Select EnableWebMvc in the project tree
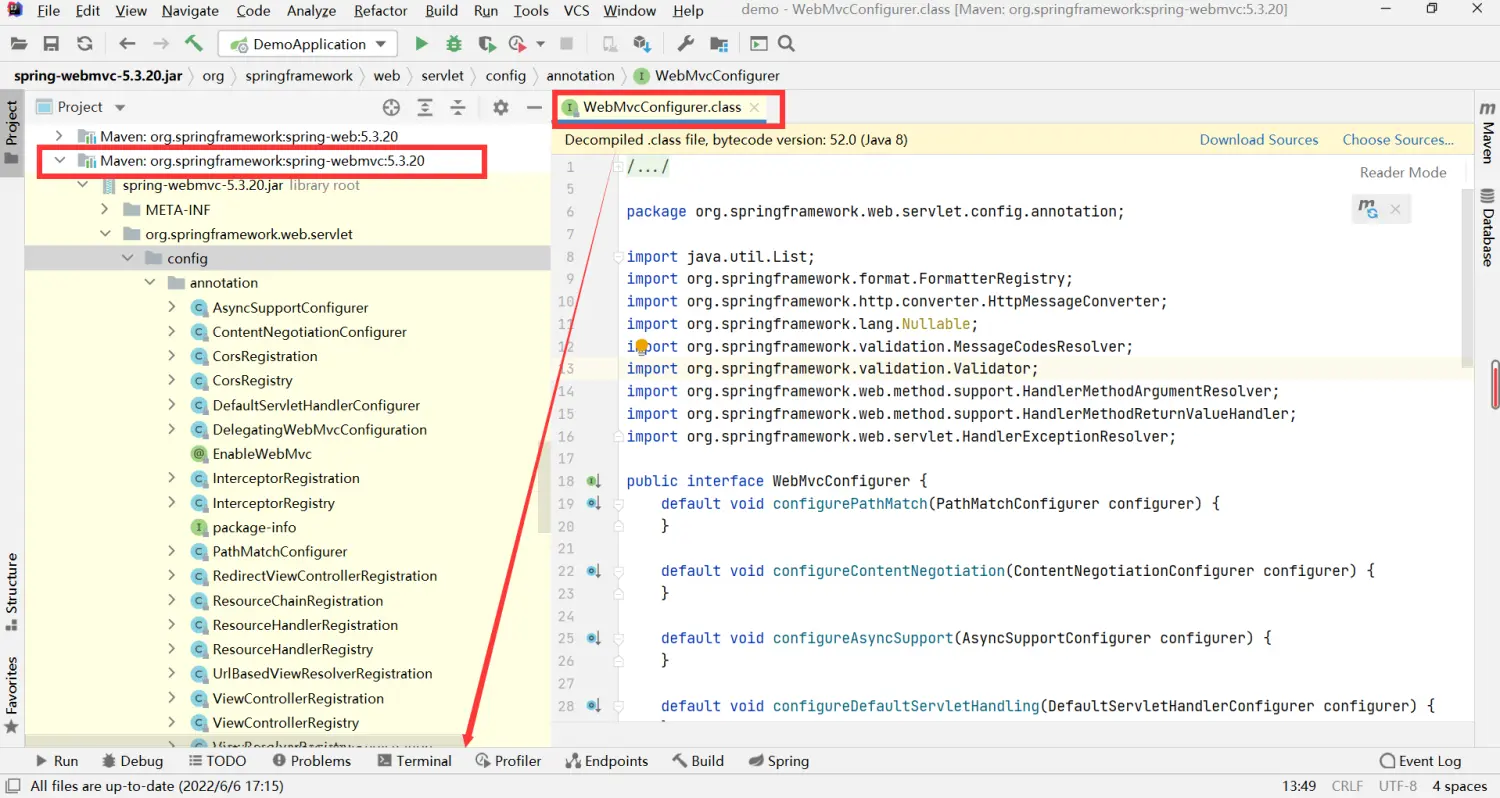 coord(261,454)
